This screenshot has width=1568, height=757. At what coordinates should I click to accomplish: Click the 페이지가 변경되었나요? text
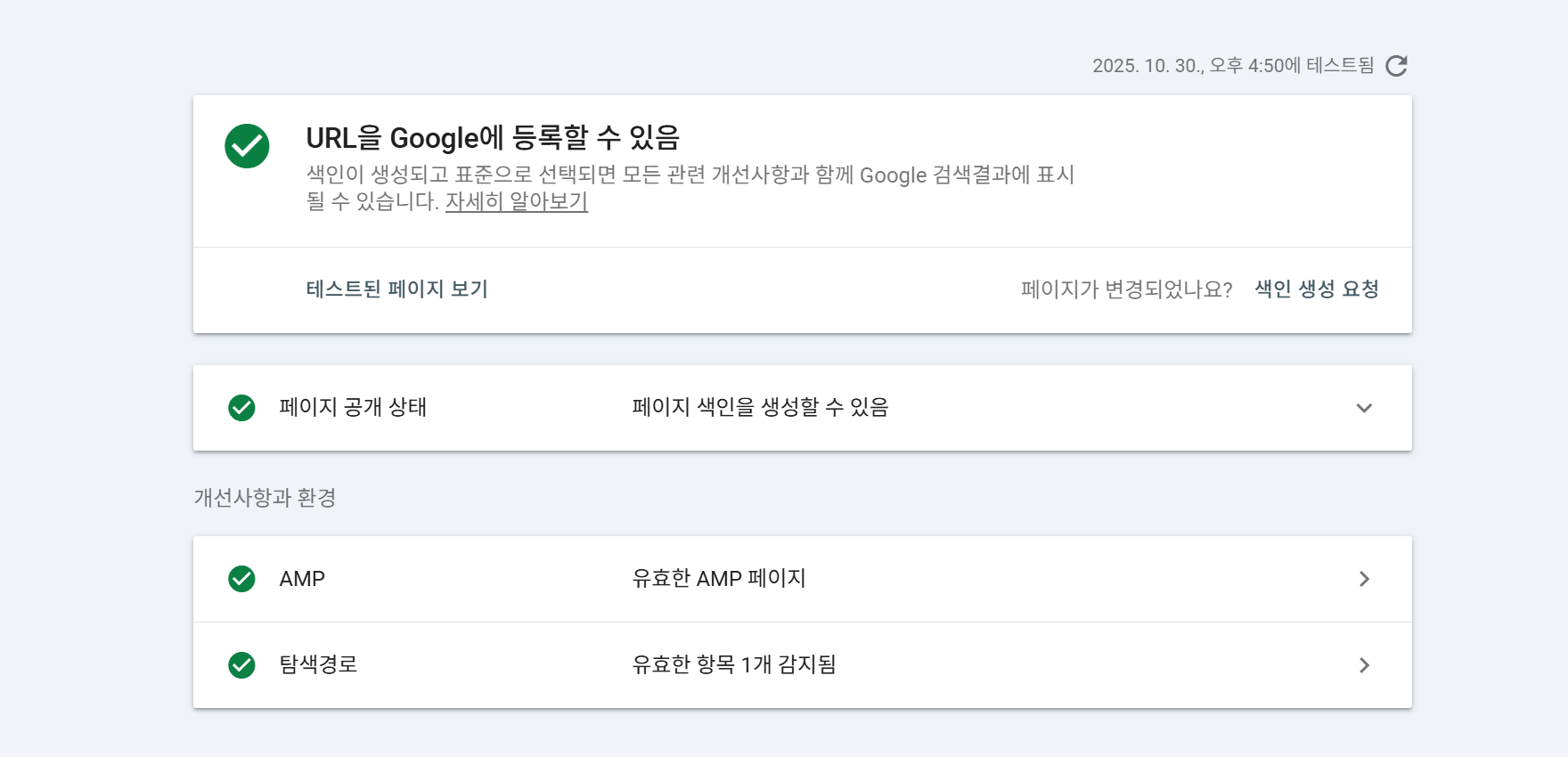pos(1126,289)
